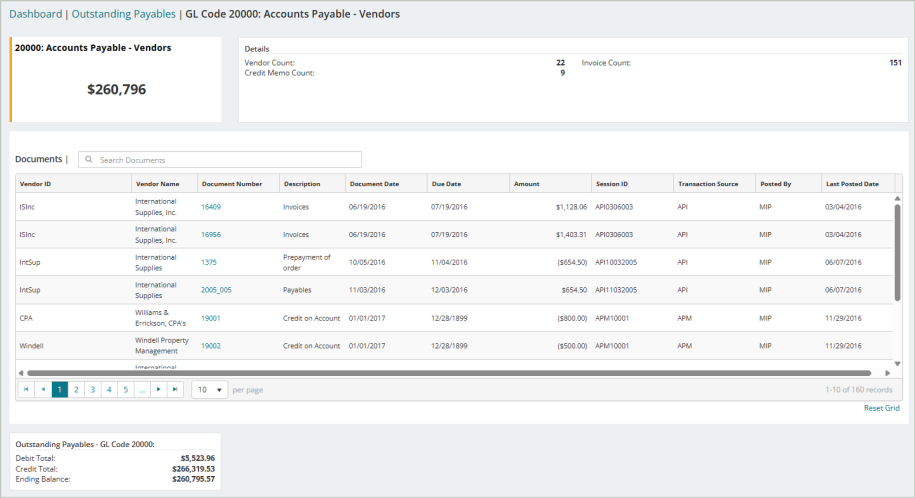Click the Prepayment of order description

(306, 262)
